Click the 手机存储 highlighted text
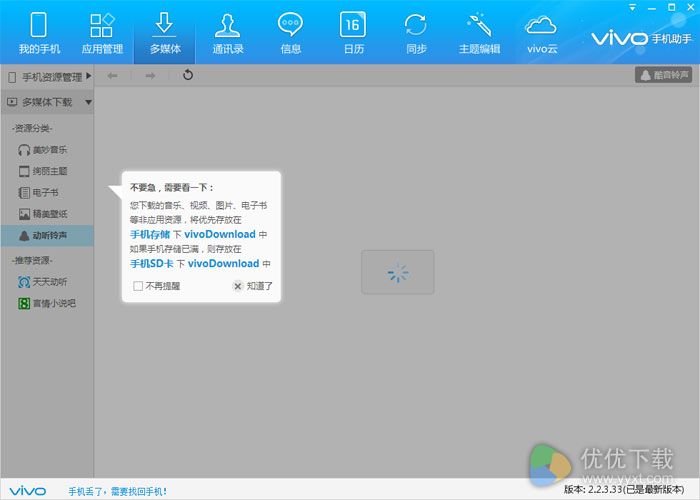 coord(150,234)
